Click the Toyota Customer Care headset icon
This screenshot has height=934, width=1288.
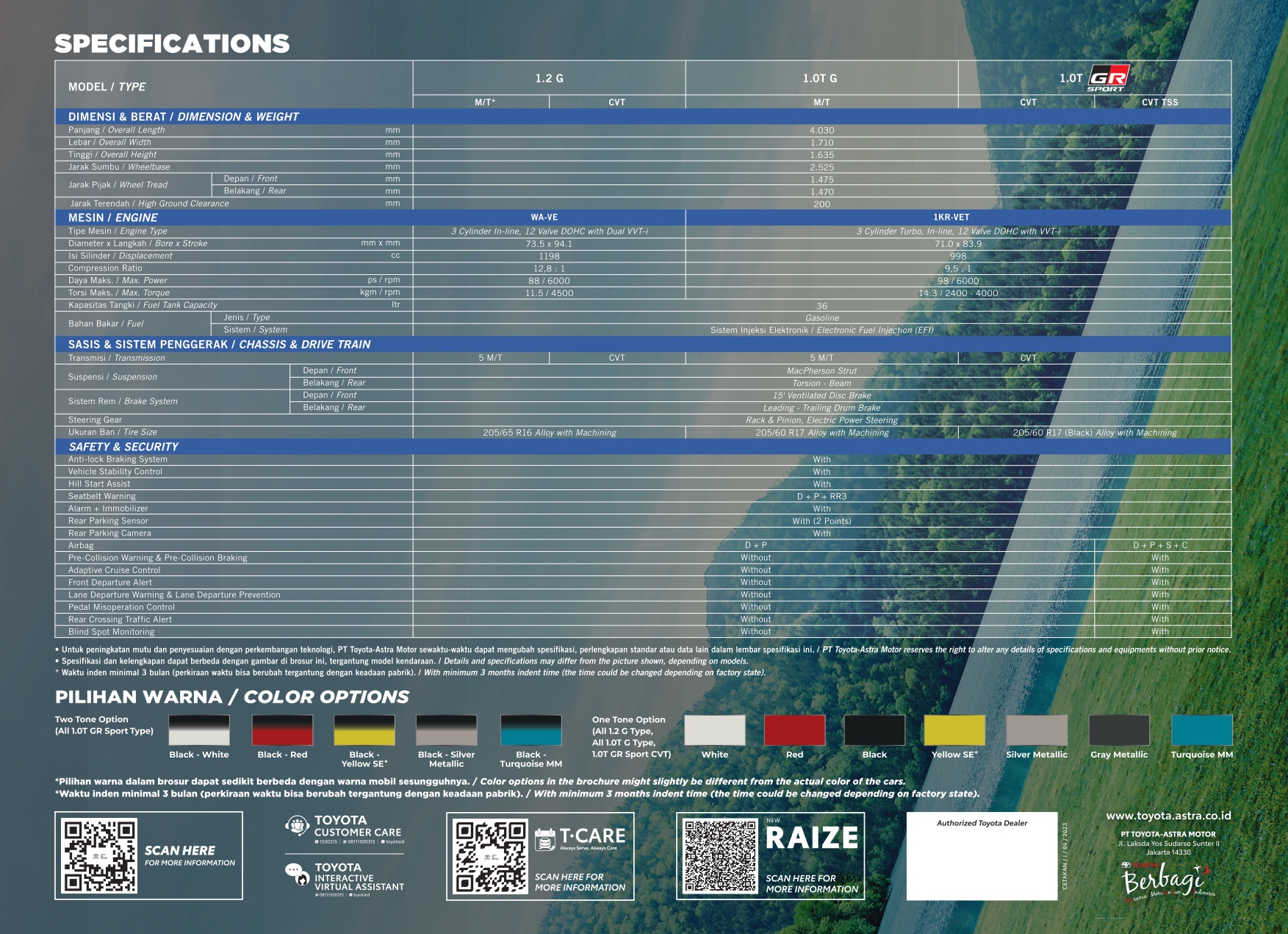tap(298, 826)
